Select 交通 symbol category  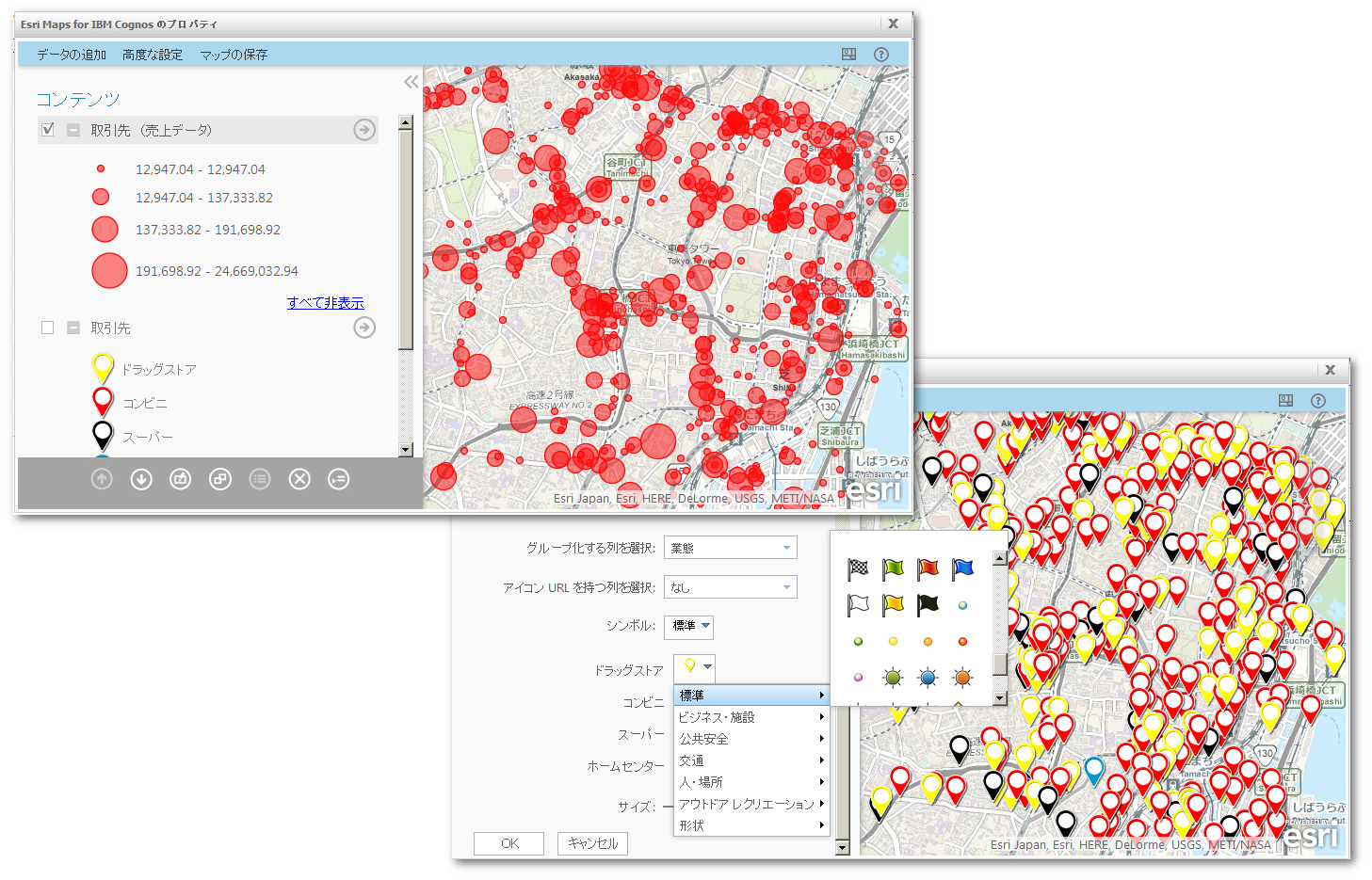pos(751,760)
